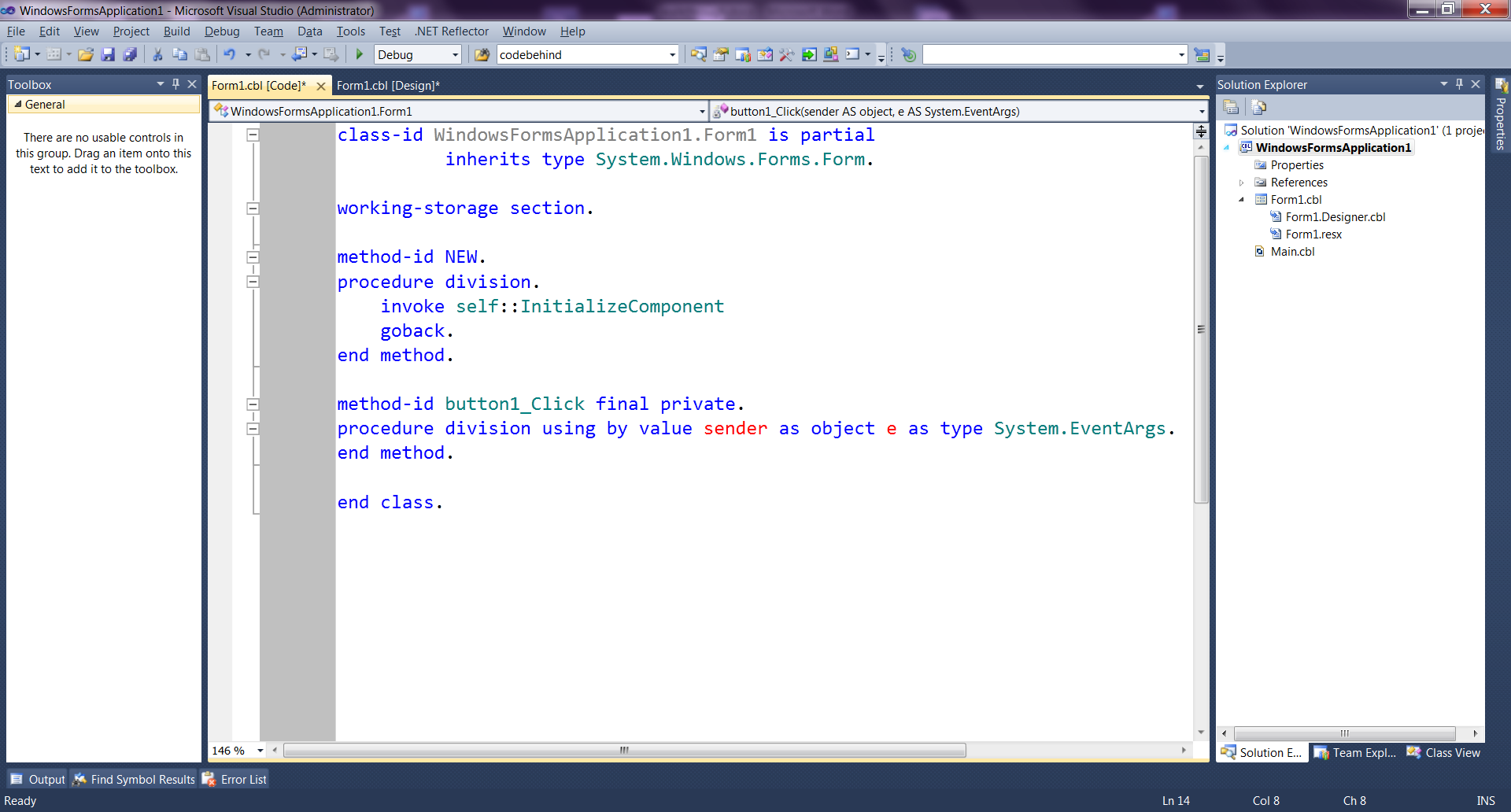Click the crossed hammer and wrench toolbar icon
Screen dimensions: 1511x812
coord(786,54)
